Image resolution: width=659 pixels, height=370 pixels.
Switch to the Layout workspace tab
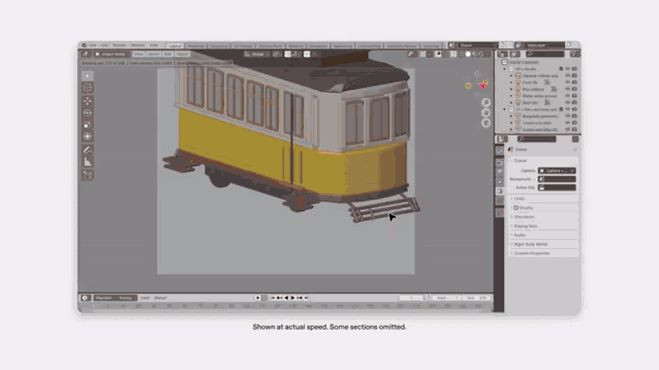174,45
